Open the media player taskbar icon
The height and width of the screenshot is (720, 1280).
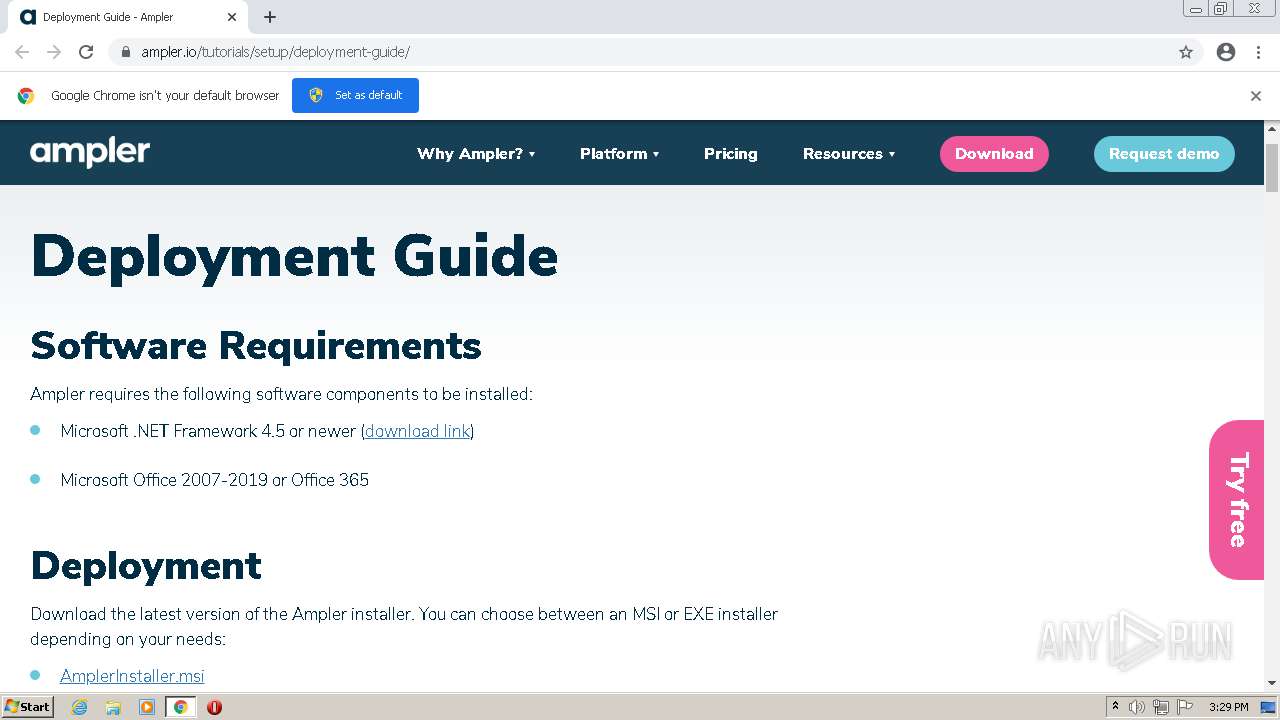click(x=147, y=707)
